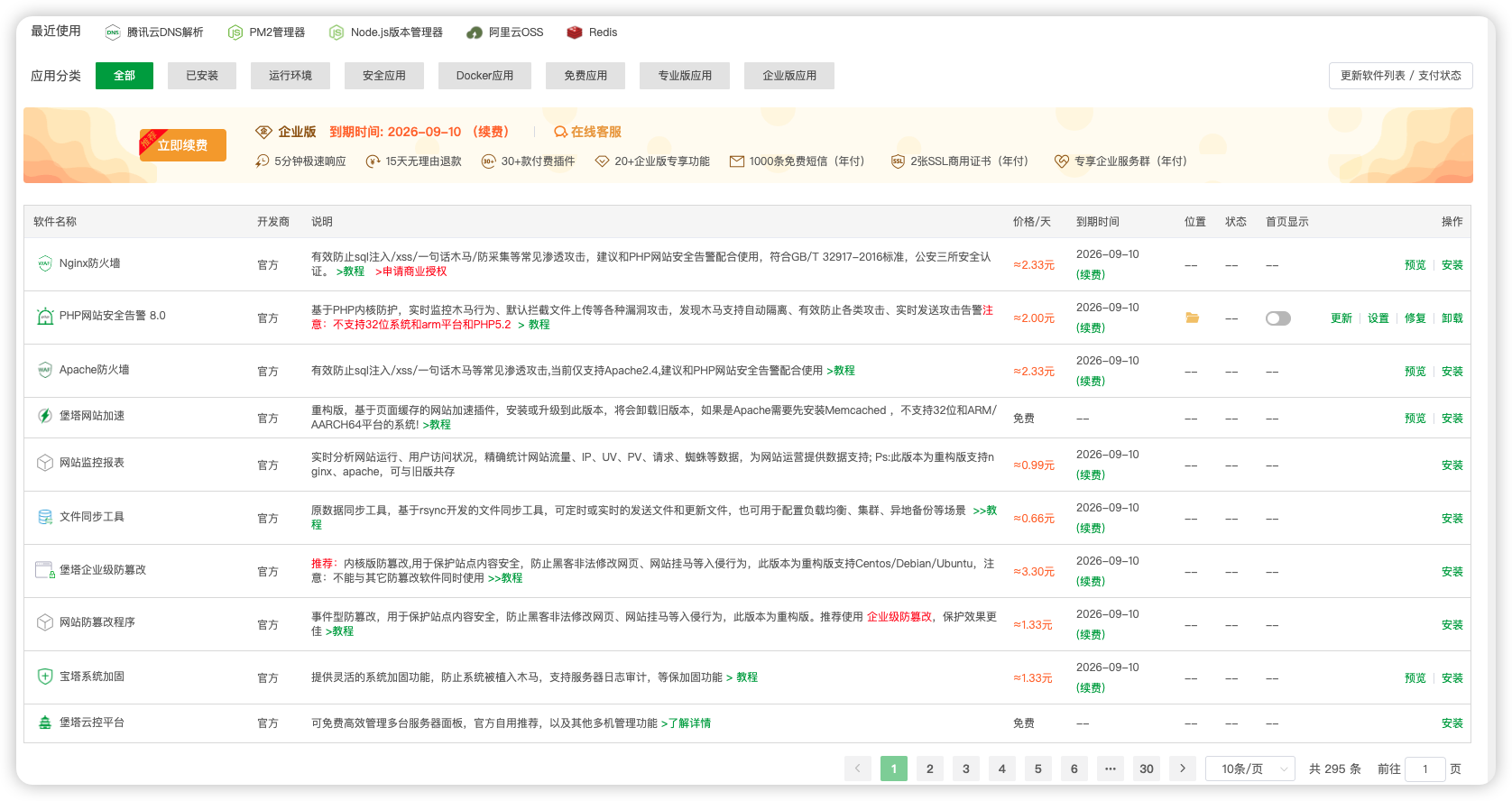Toggle homepage display for PHP网站安全告警
1512x801 pixels.
1278,318
